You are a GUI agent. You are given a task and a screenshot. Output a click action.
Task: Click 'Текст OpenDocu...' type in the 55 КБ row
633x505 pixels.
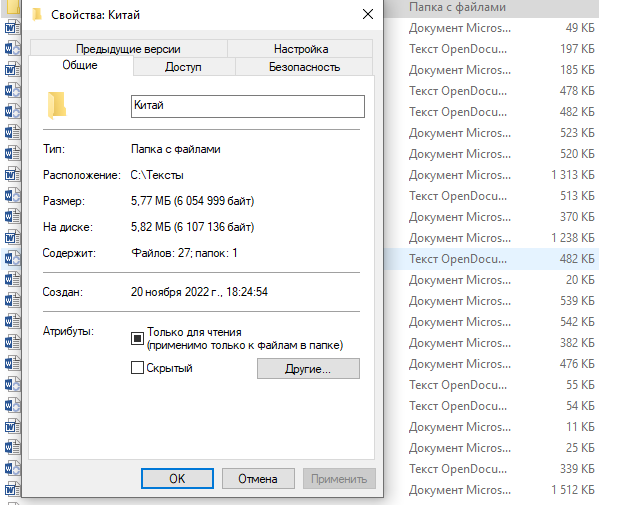click(458, 385)
